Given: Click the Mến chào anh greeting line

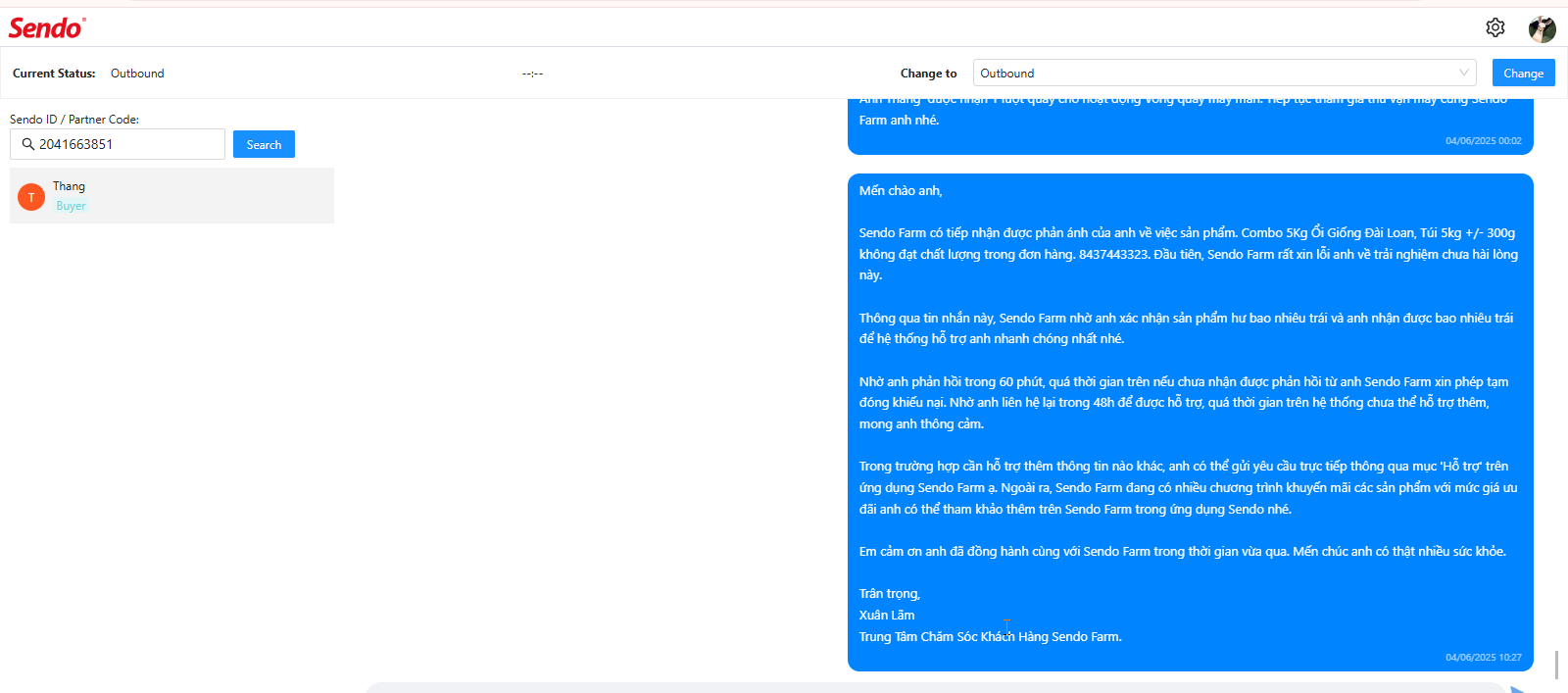Looking at the screenshot, I should point(901,191).
